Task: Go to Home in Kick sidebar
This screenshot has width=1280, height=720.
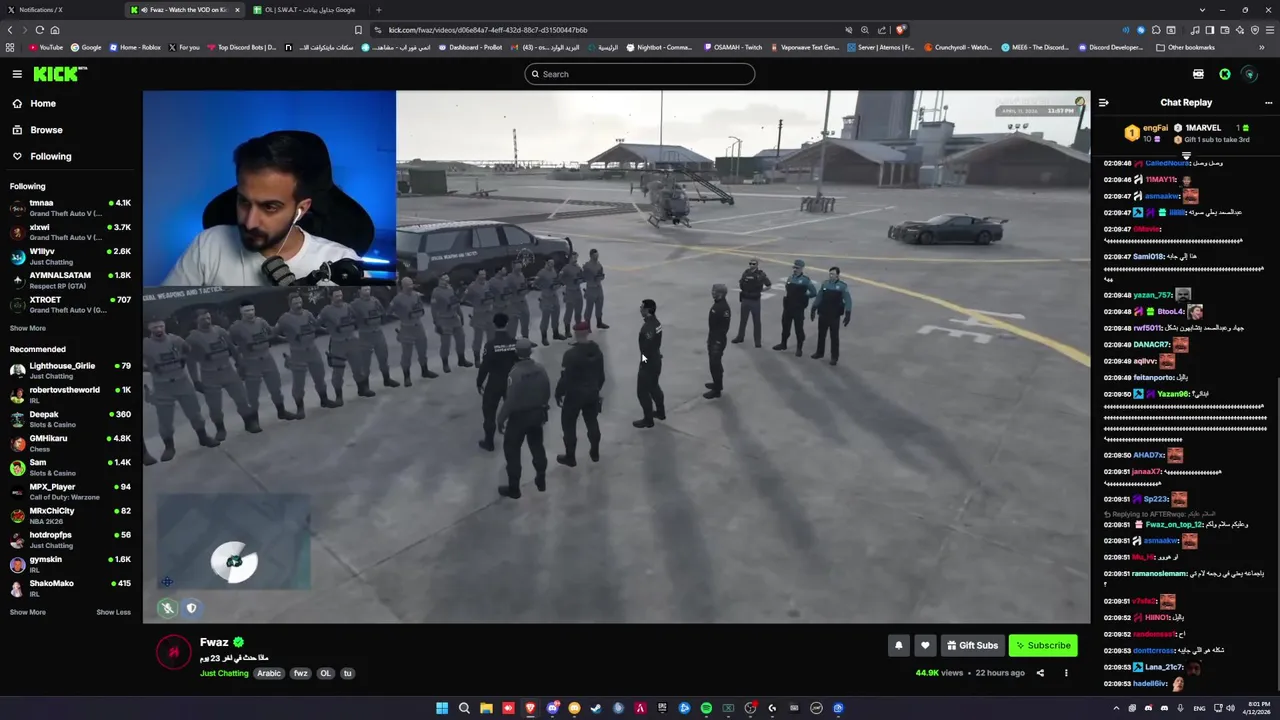Action: click(x=68, y=103)
